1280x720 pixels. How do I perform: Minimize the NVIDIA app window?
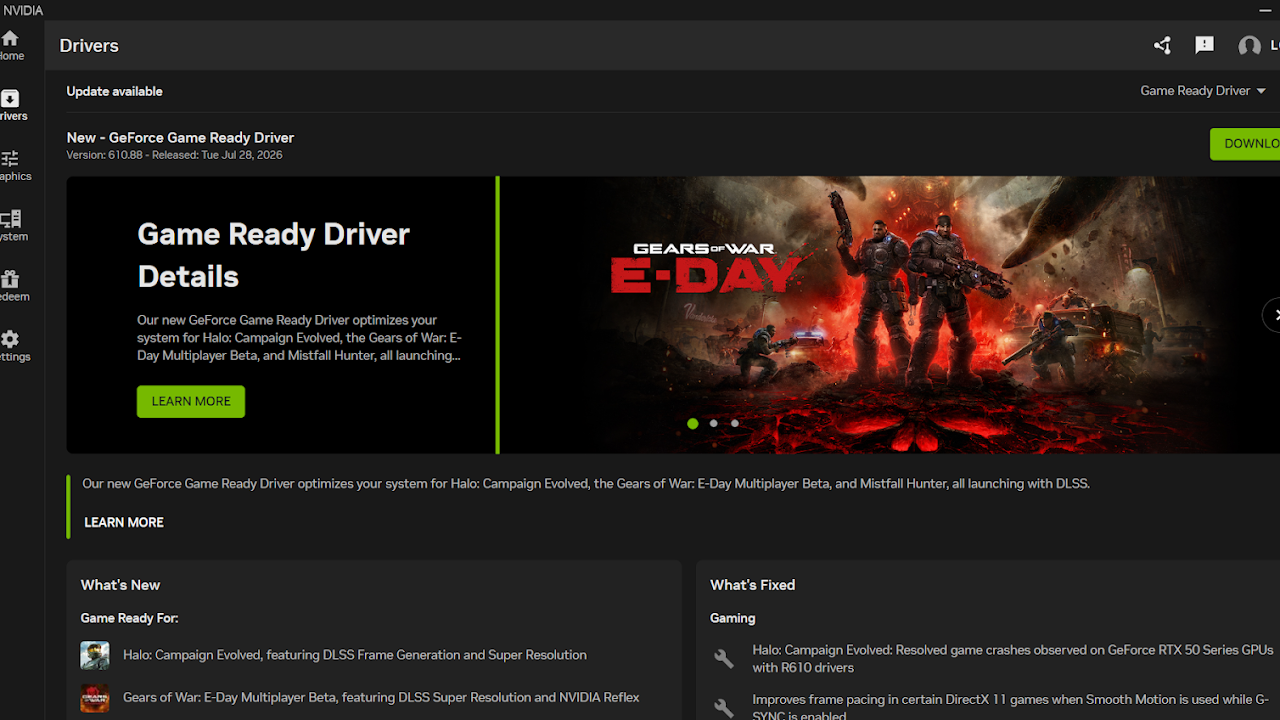pyautogui.click(x=1266, y=10)
